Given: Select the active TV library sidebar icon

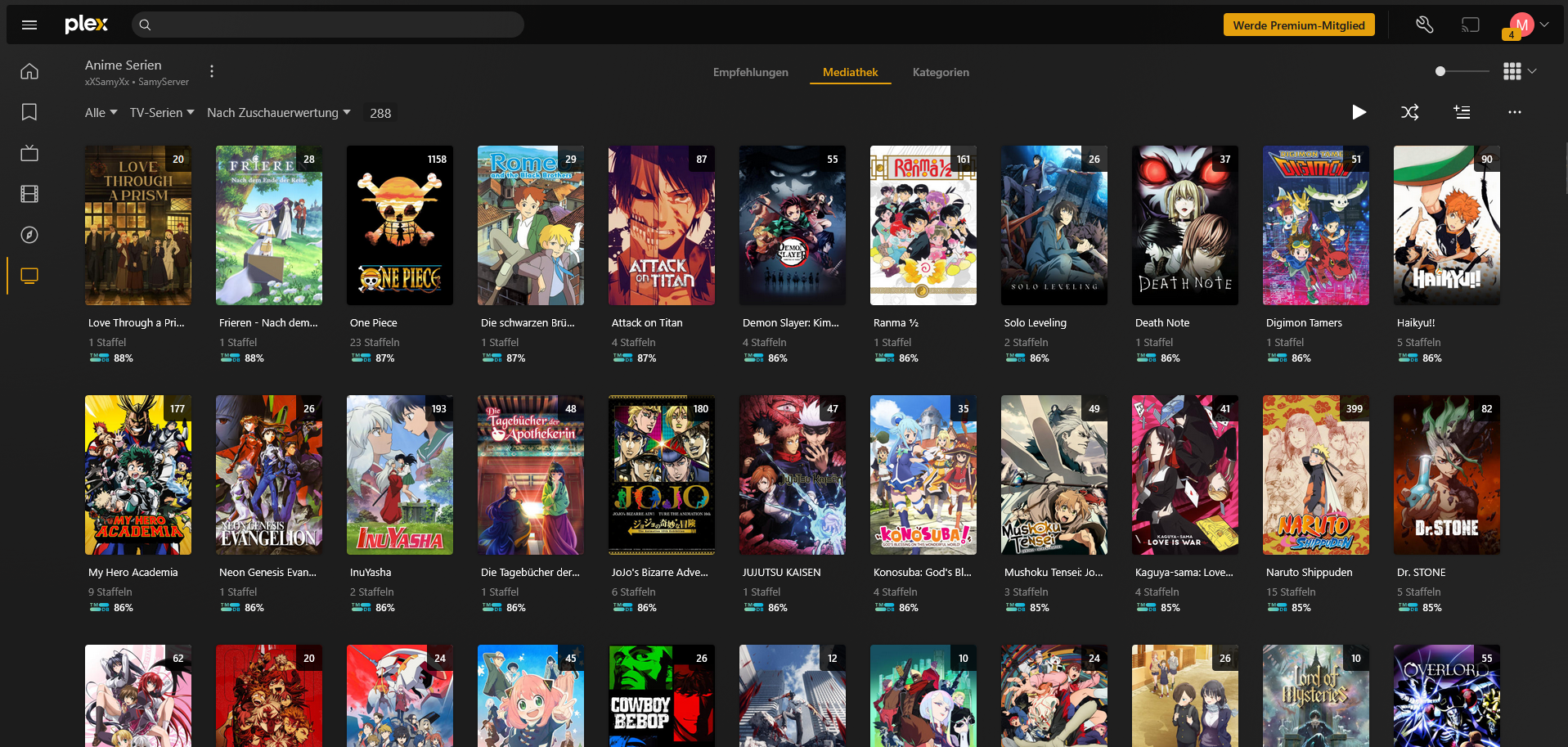Looking at the screenshot, I should [x=29, y=276].
